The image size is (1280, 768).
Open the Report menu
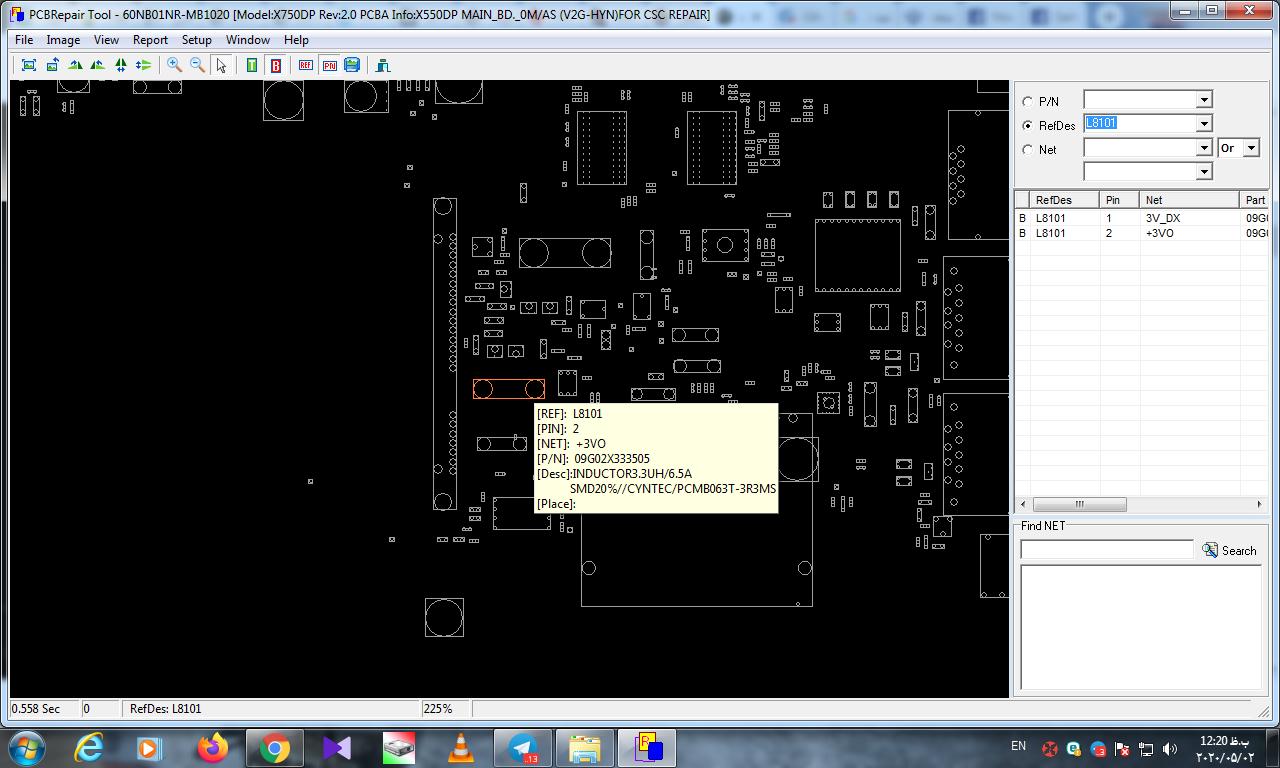pyautogui.click(x=150, y=40)
